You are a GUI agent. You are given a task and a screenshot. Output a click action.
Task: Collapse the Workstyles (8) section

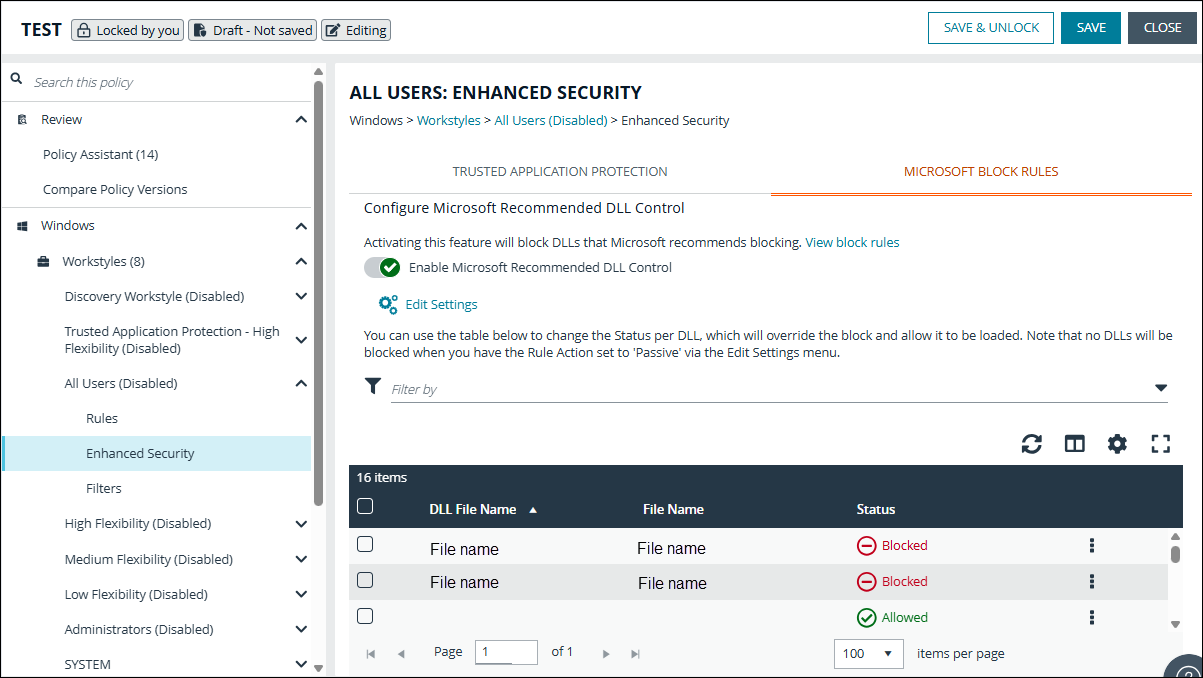301,261
